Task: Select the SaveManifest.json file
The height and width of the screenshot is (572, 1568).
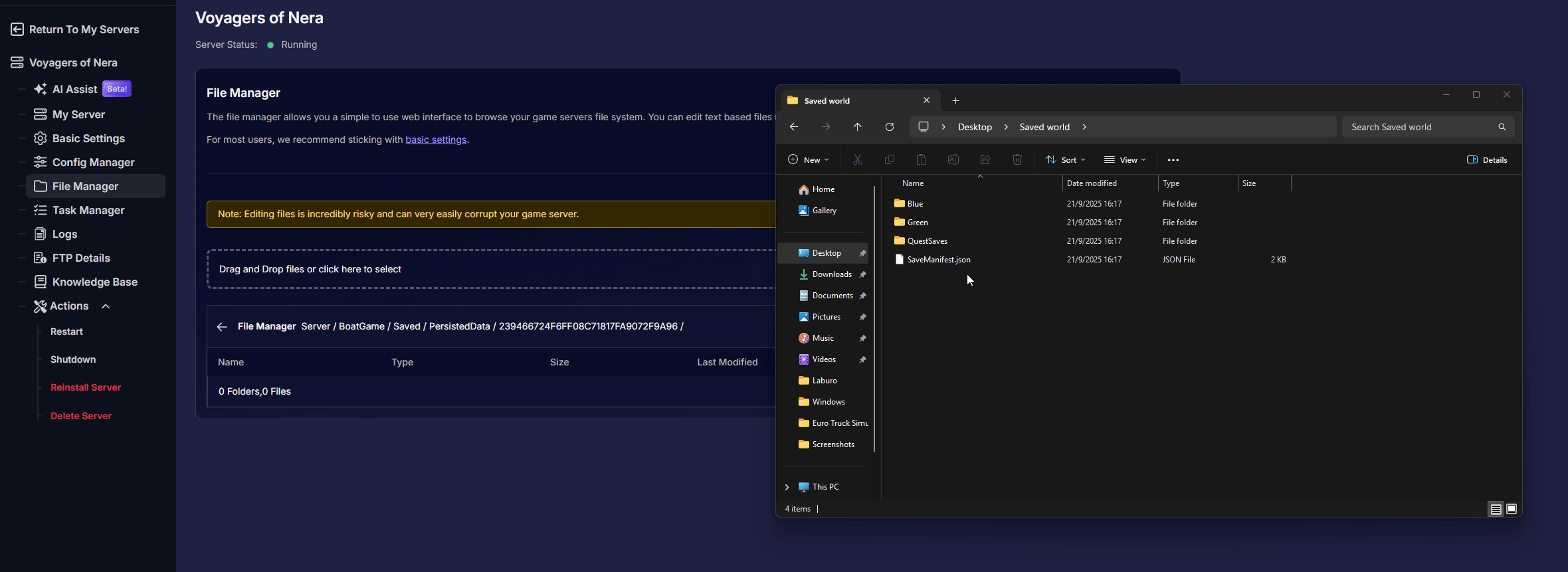Action: tap(938, 260)
